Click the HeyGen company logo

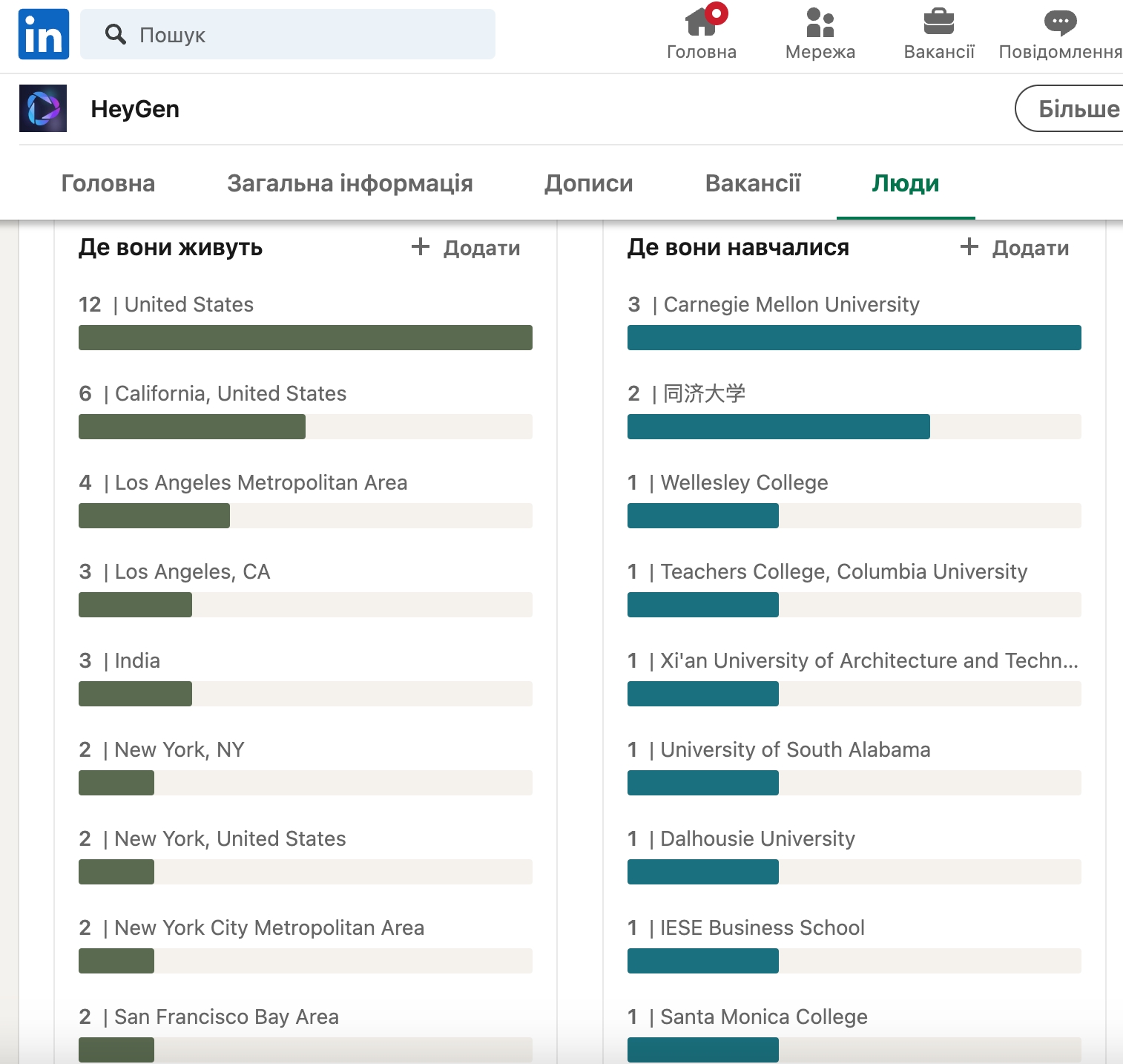(43, 108)
